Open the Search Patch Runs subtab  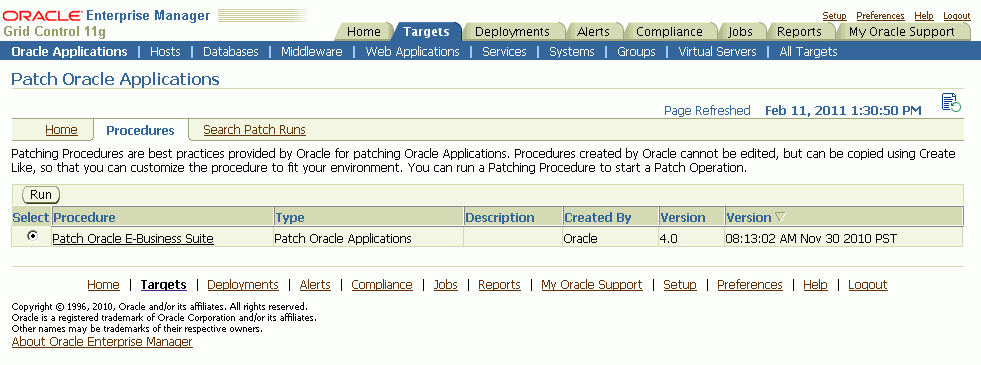coord(255,130)
